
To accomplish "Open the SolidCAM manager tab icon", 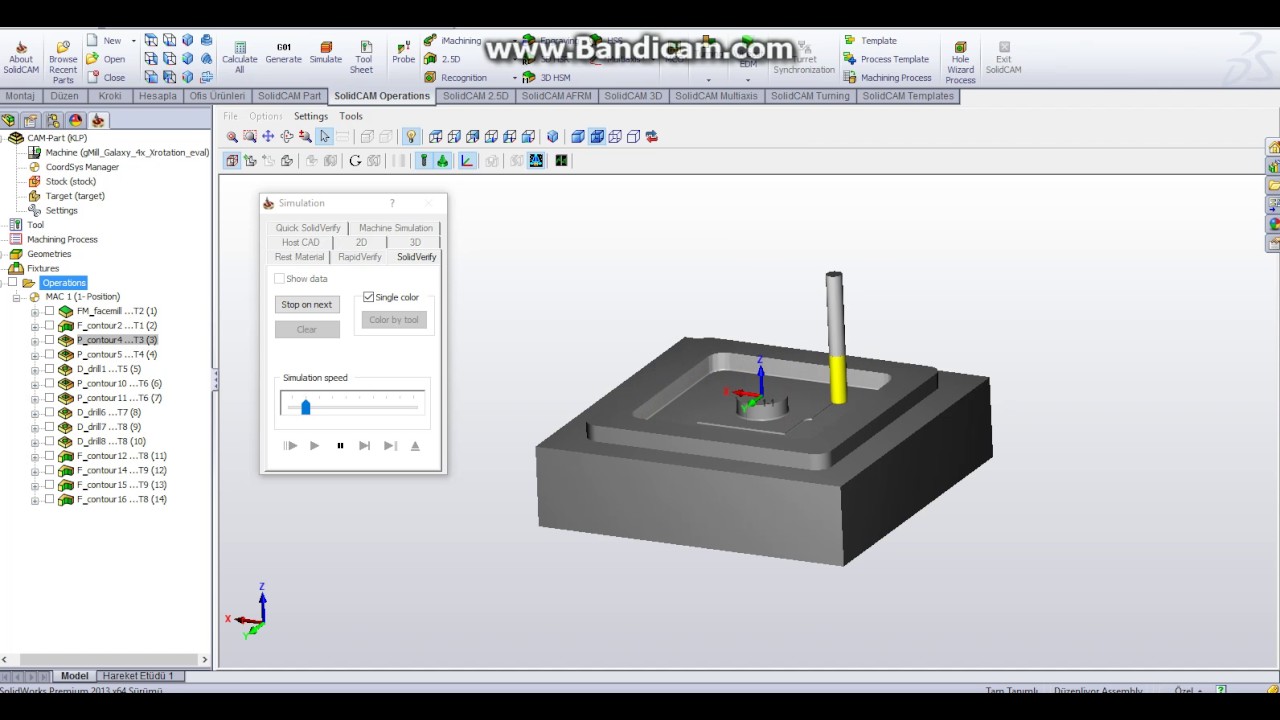I will tap(97, 121).
